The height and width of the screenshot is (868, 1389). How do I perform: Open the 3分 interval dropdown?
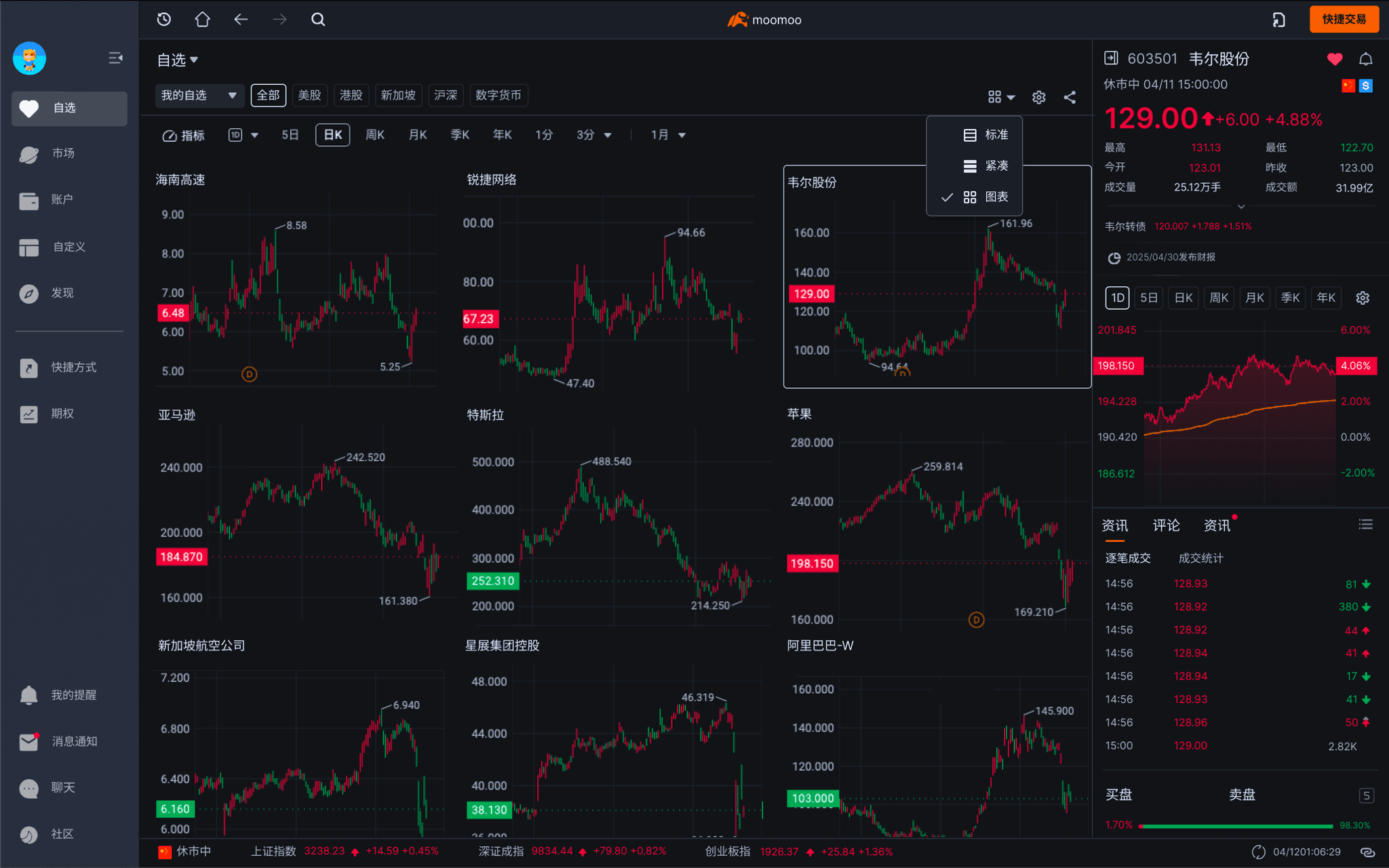pos(594,135)
